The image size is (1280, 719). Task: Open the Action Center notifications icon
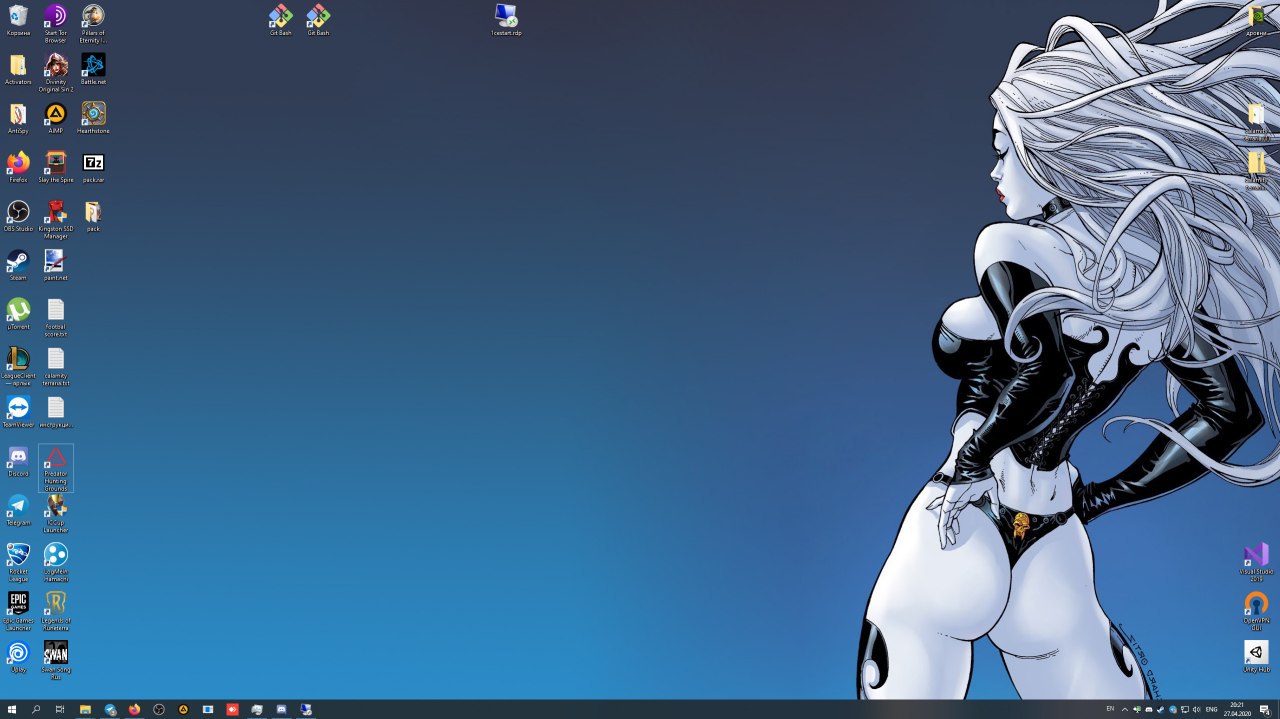[x=1264, y=710]
